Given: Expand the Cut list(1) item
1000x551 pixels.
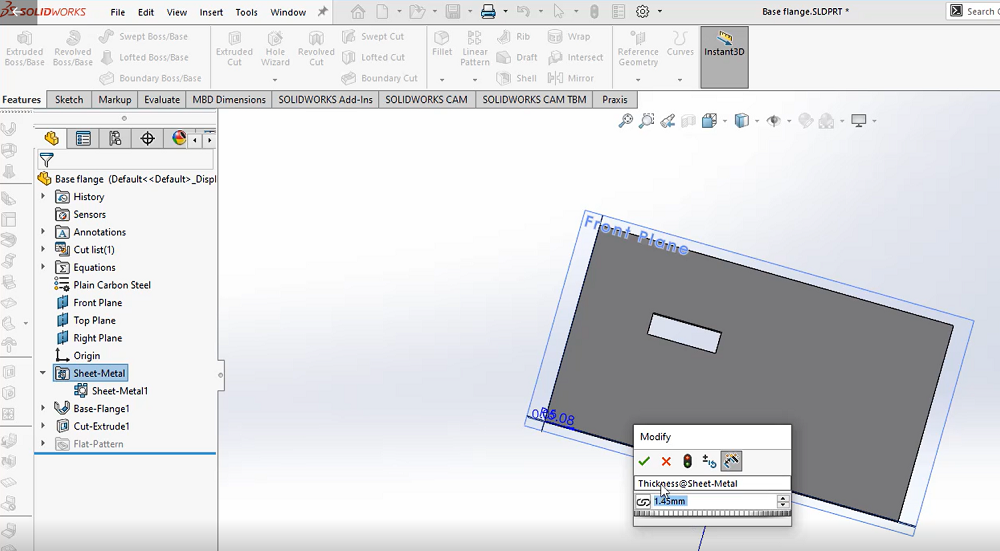Looking at the screenshot, I should pyautogui.click(x=43, y=249).
